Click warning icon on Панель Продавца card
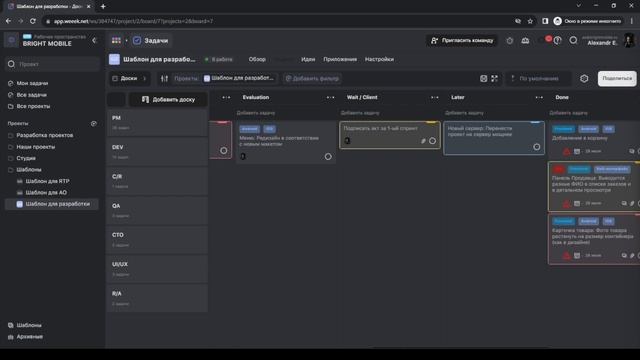The height and width of the screenshot is (360, 640). click(x=567, y=203)
